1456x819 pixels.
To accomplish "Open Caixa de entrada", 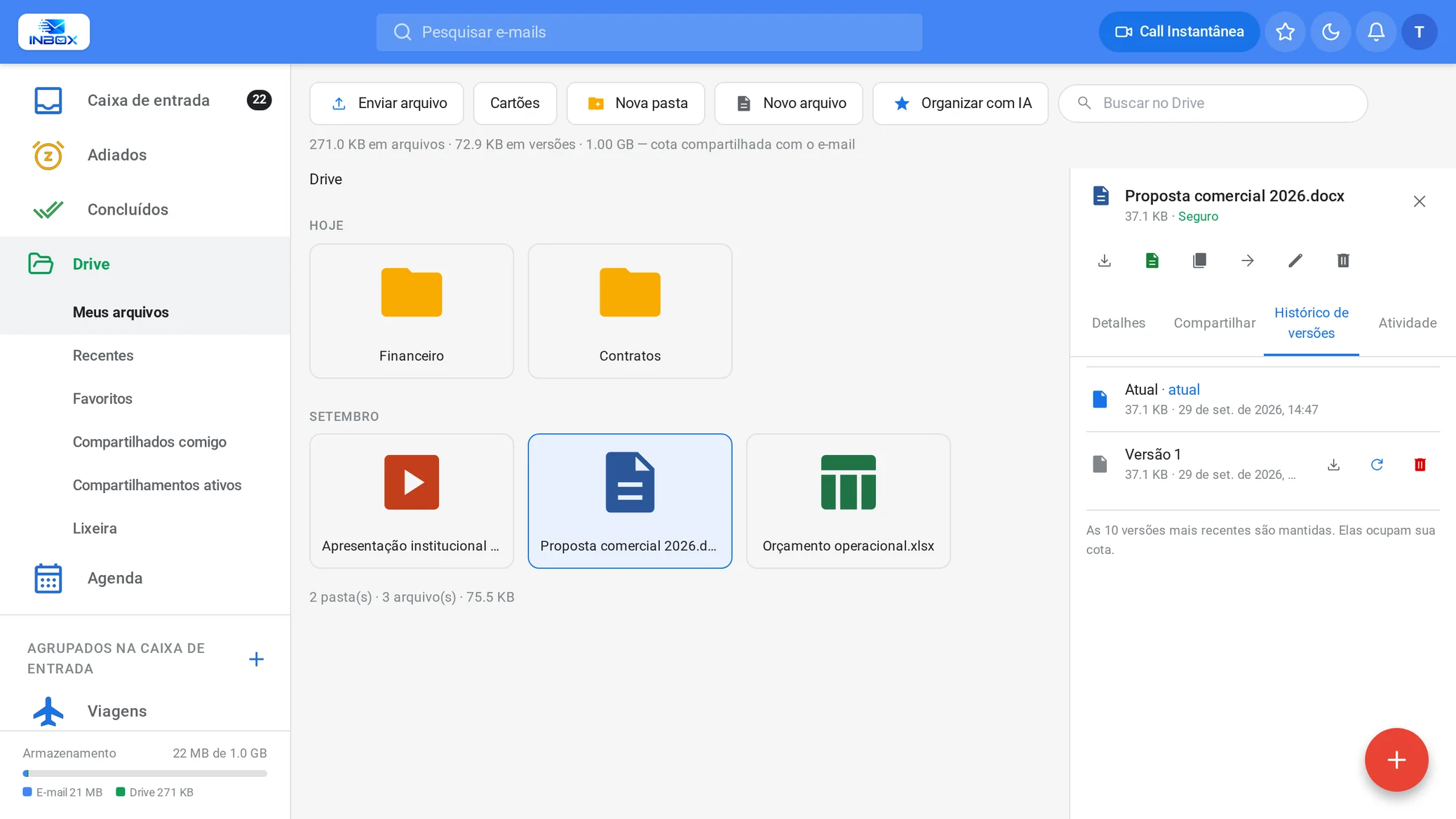I will [145, 100].
